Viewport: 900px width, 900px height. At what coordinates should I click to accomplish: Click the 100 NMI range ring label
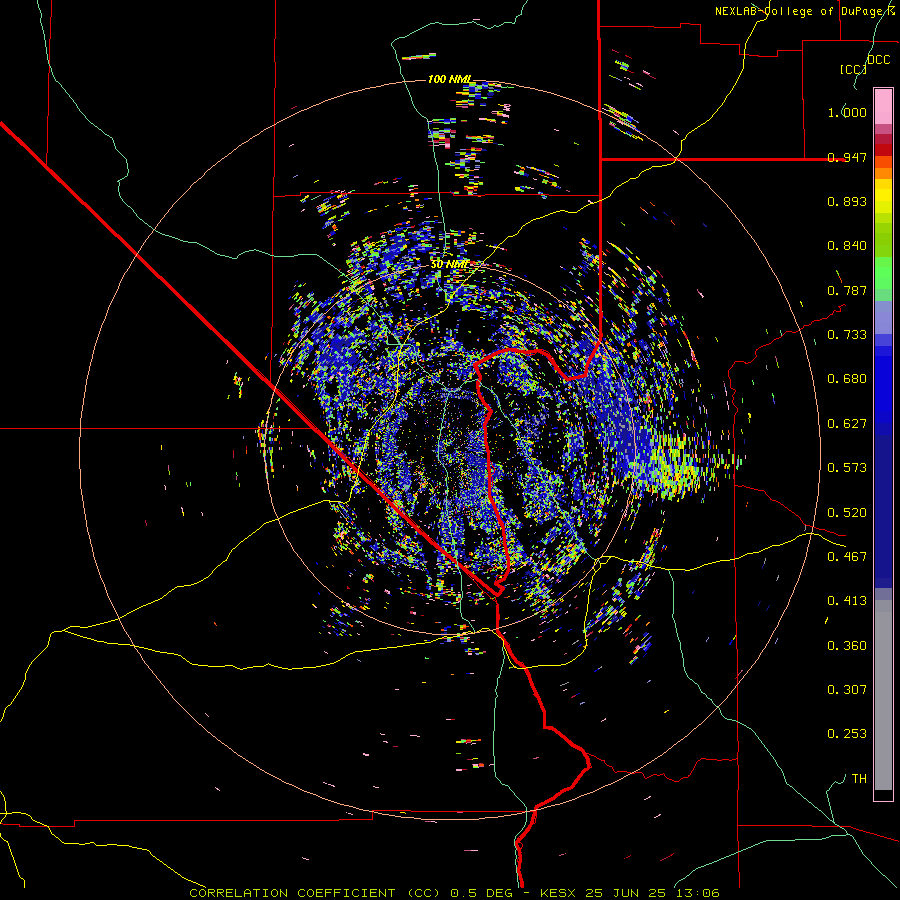tap(449, 79)
